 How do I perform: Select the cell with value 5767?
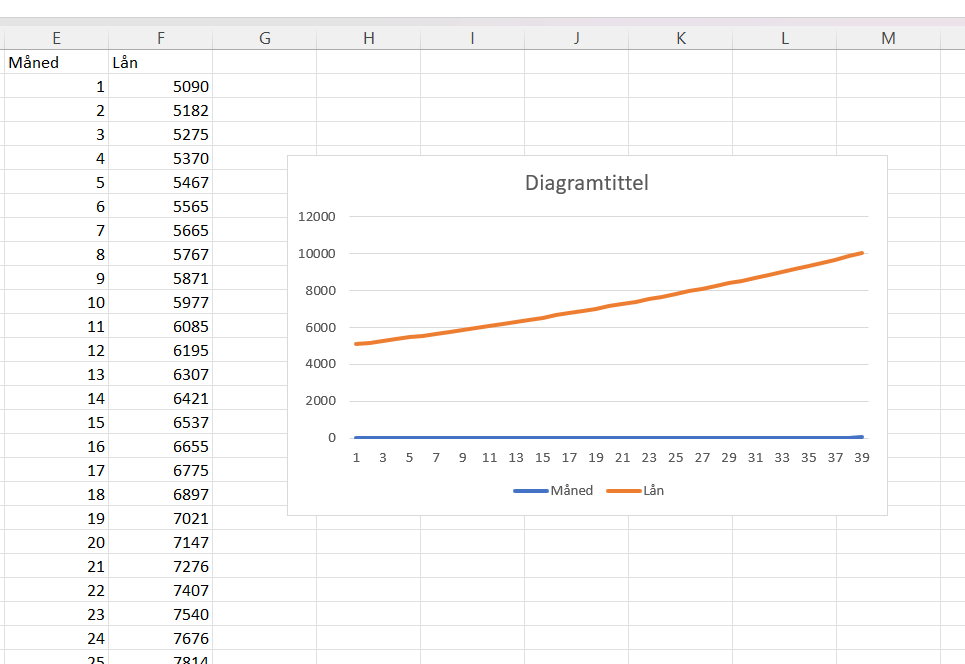tap(160, 254)
